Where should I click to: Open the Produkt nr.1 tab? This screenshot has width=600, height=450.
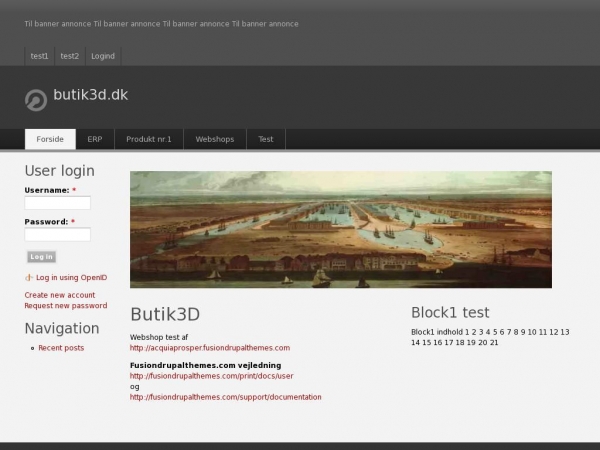pos(149,139)
